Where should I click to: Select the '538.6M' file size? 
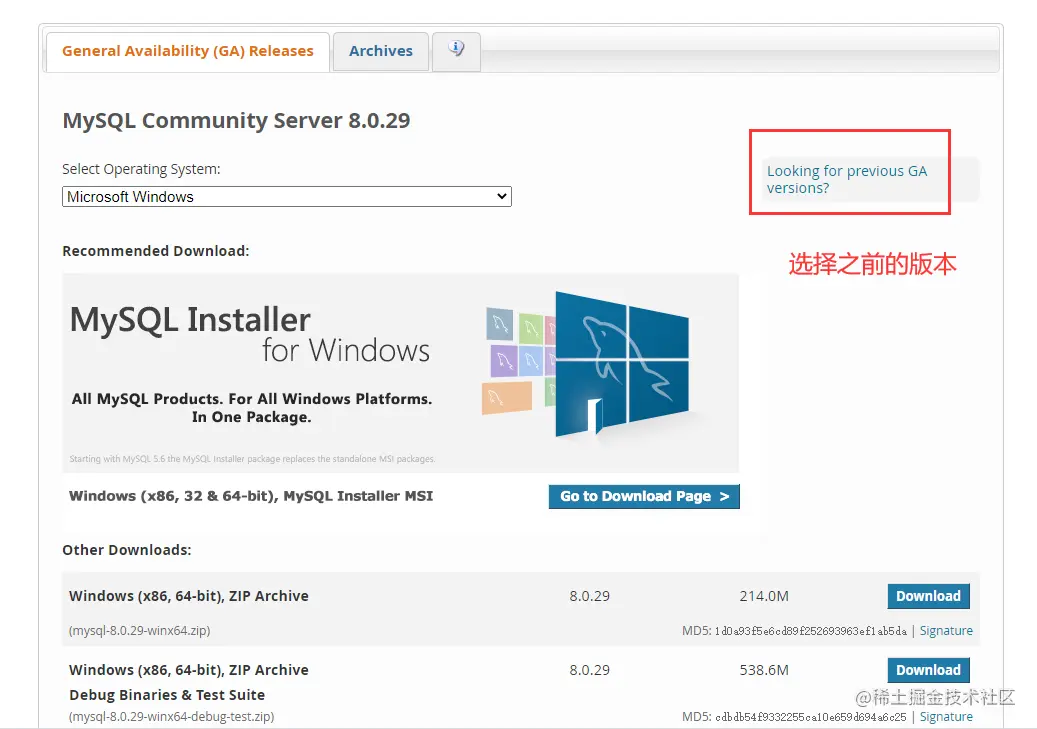pyautogui.click(x=764, y=670)
